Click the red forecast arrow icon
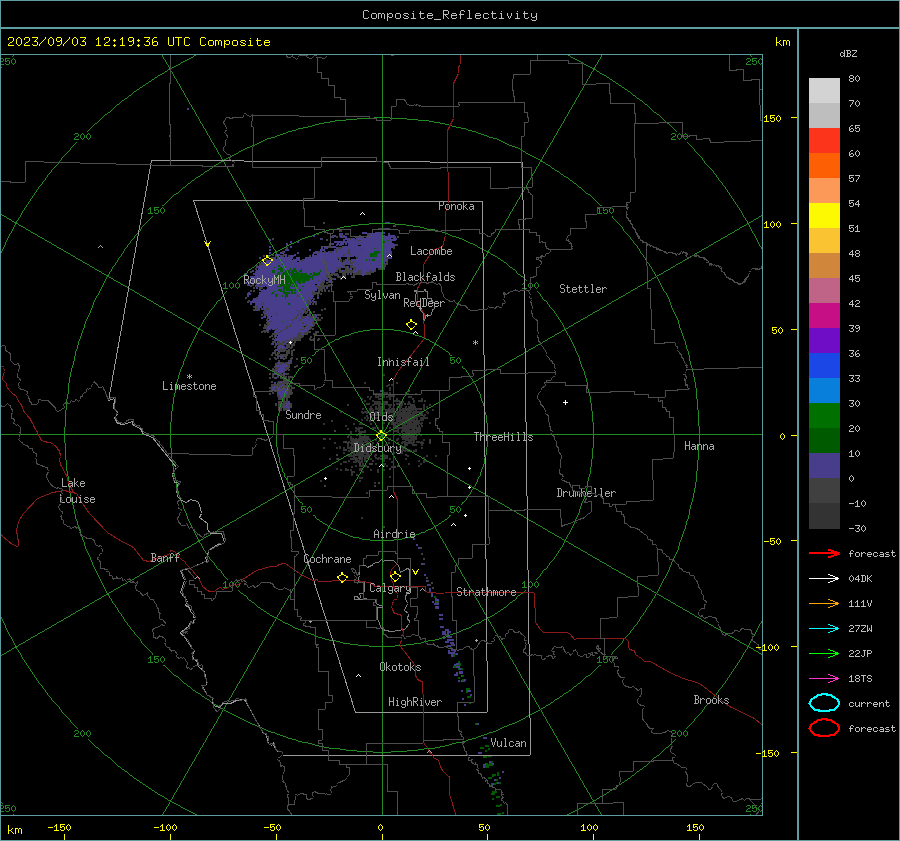The height and width of the screenshot is (841, 900). pos(824,553)
